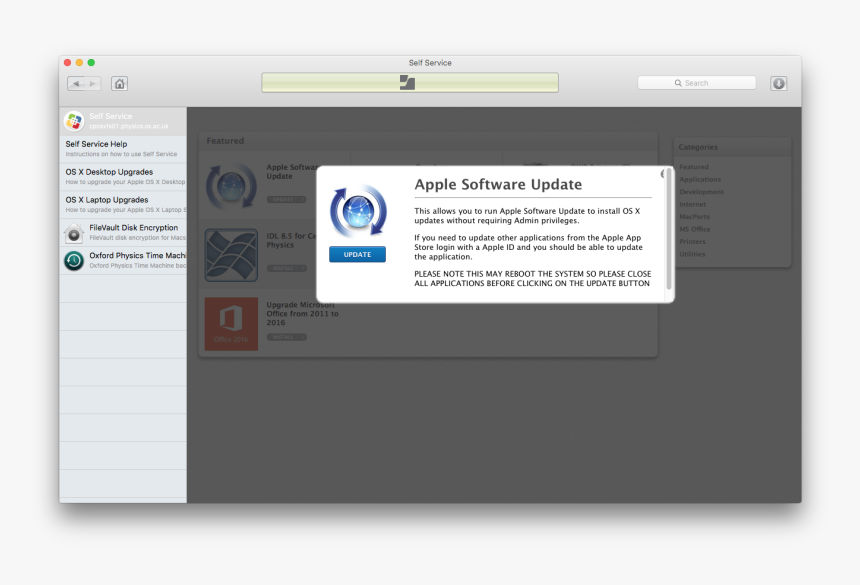Image resolution: width=860 pixels, height=585 pixels.
Task: Open Self Service Help
Action: (x=123, y=149)
